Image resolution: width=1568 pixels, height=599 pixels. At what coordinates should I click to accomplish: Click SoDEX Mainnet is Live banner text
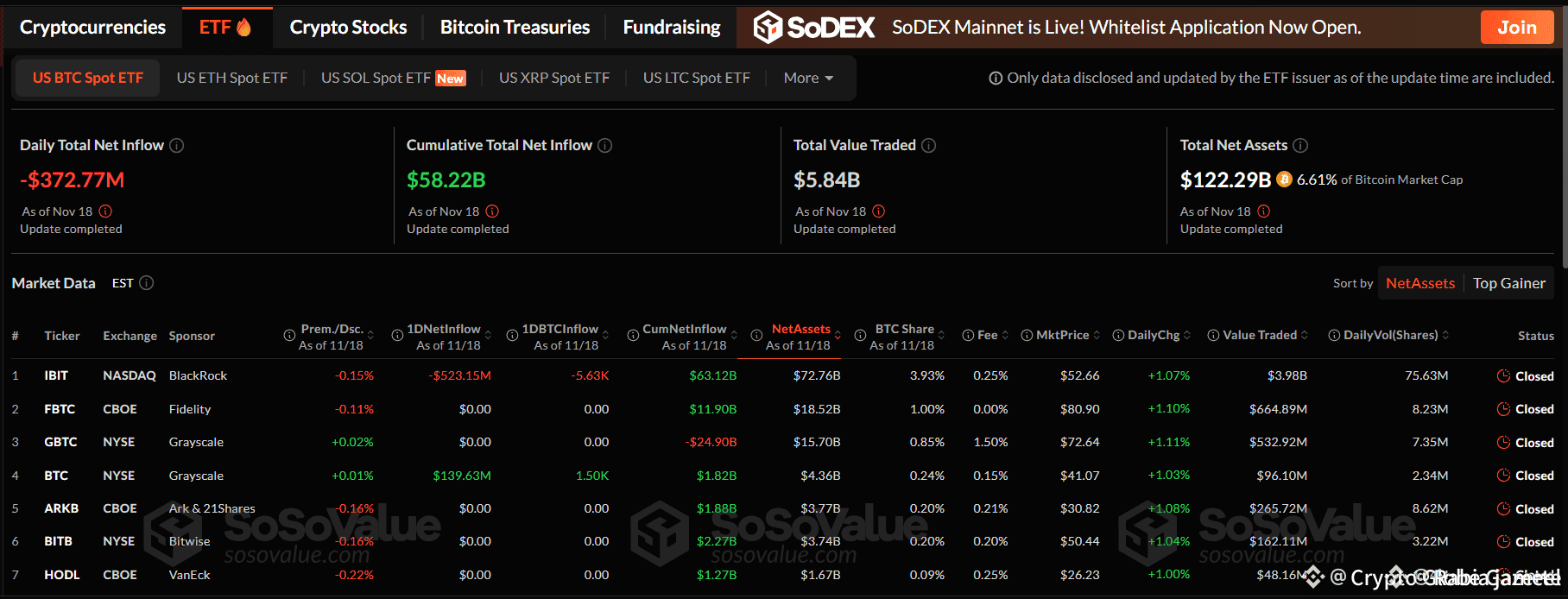click(1126, 28)
